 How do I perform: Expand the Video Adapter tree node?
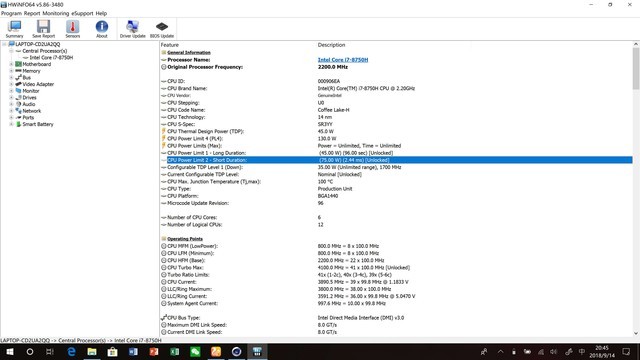(11, 84)
